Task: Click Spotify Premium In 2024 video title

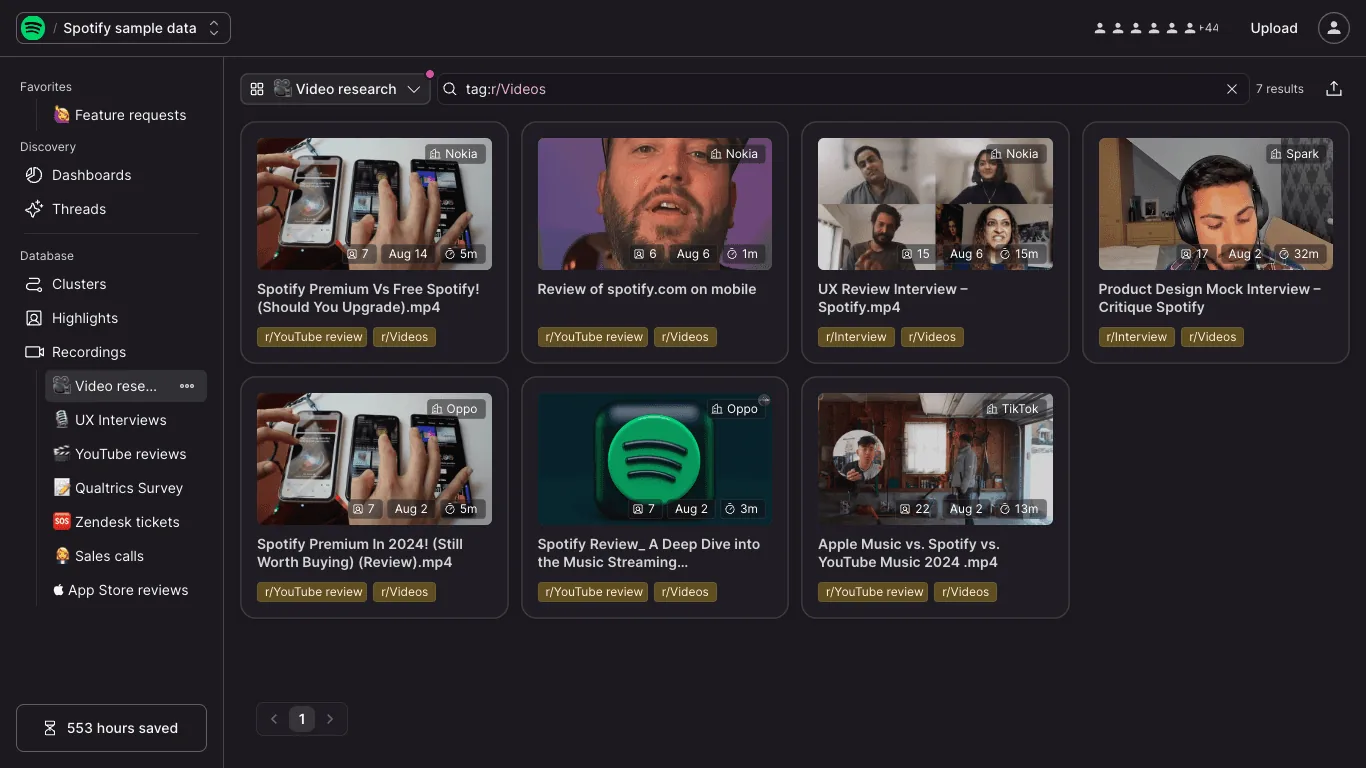Action: click(360, 553)
